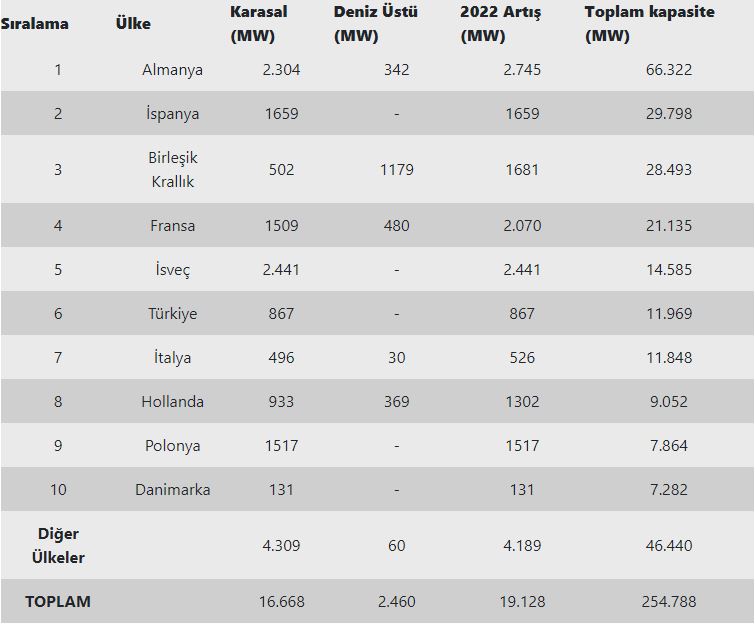This screenshot has height=626, width=755.
Task: Click the TOPLAM row label
Action: [x=57, y=602]
